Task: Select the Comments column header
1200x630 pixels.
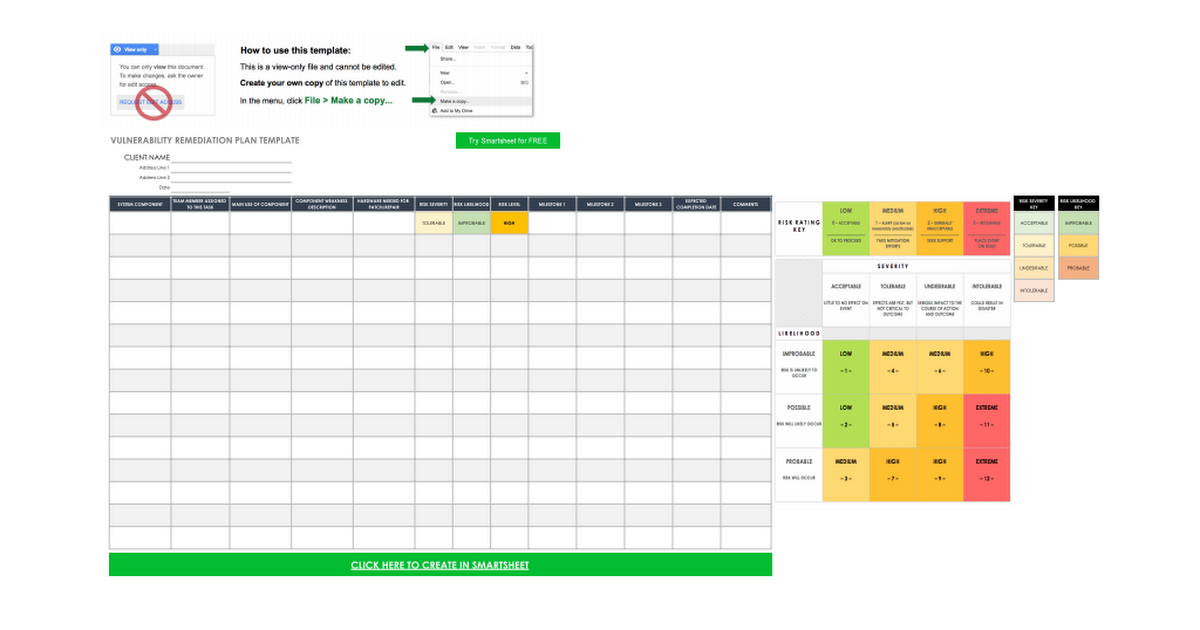Action: [746, 204]
